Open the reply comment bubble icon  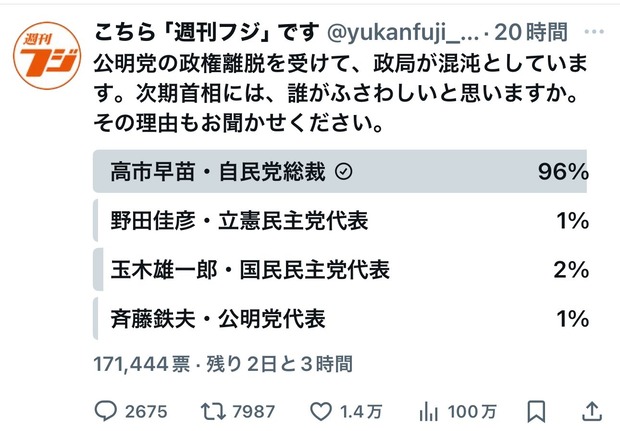106,412
